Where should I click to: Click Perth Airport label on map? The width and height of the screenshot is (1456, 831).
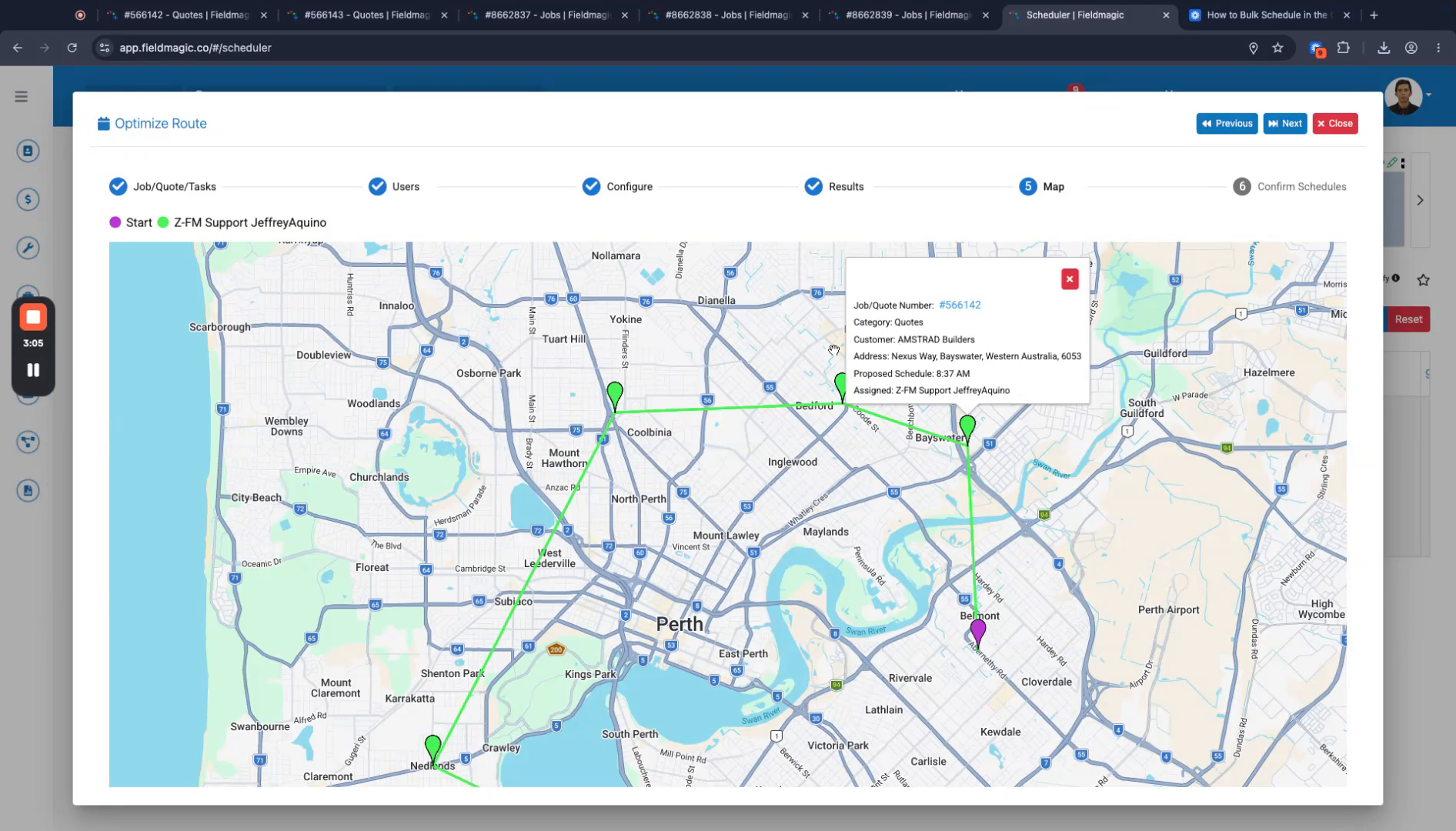click(1168, 609)
